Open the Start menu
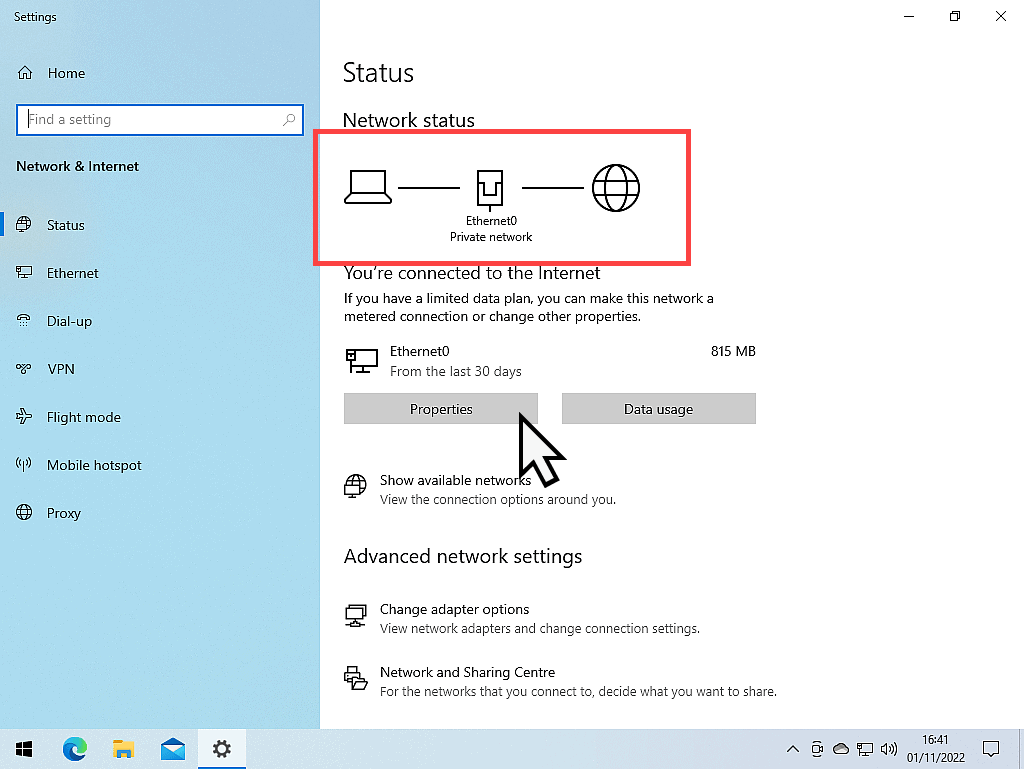 click(24, 748)
